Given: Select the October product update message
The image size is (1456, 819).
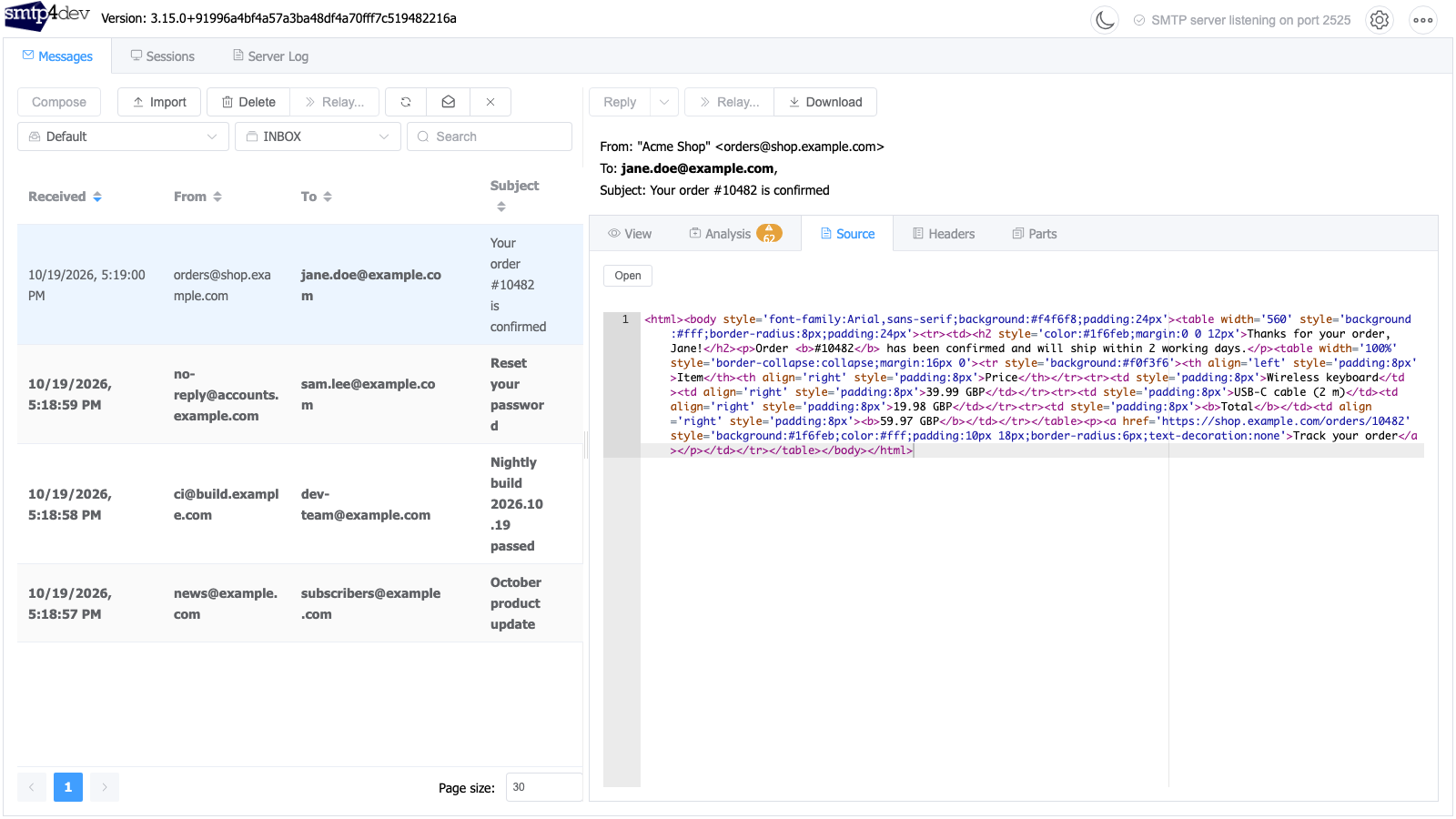Looking at the screenshot, I should 299,603.
